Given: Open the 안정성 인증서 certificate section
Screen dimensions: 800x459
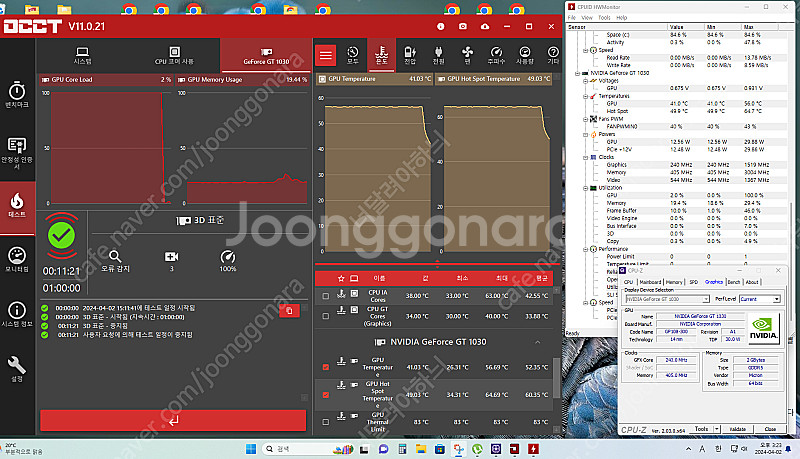Looking at the screenshot, I should tap(17, 152).
